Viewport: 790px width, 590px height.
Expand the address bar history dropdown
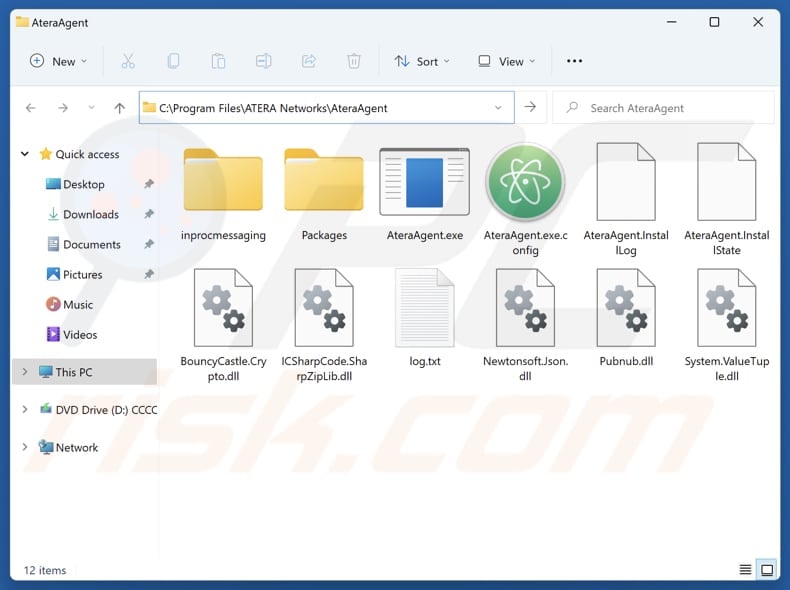(498, 107)
